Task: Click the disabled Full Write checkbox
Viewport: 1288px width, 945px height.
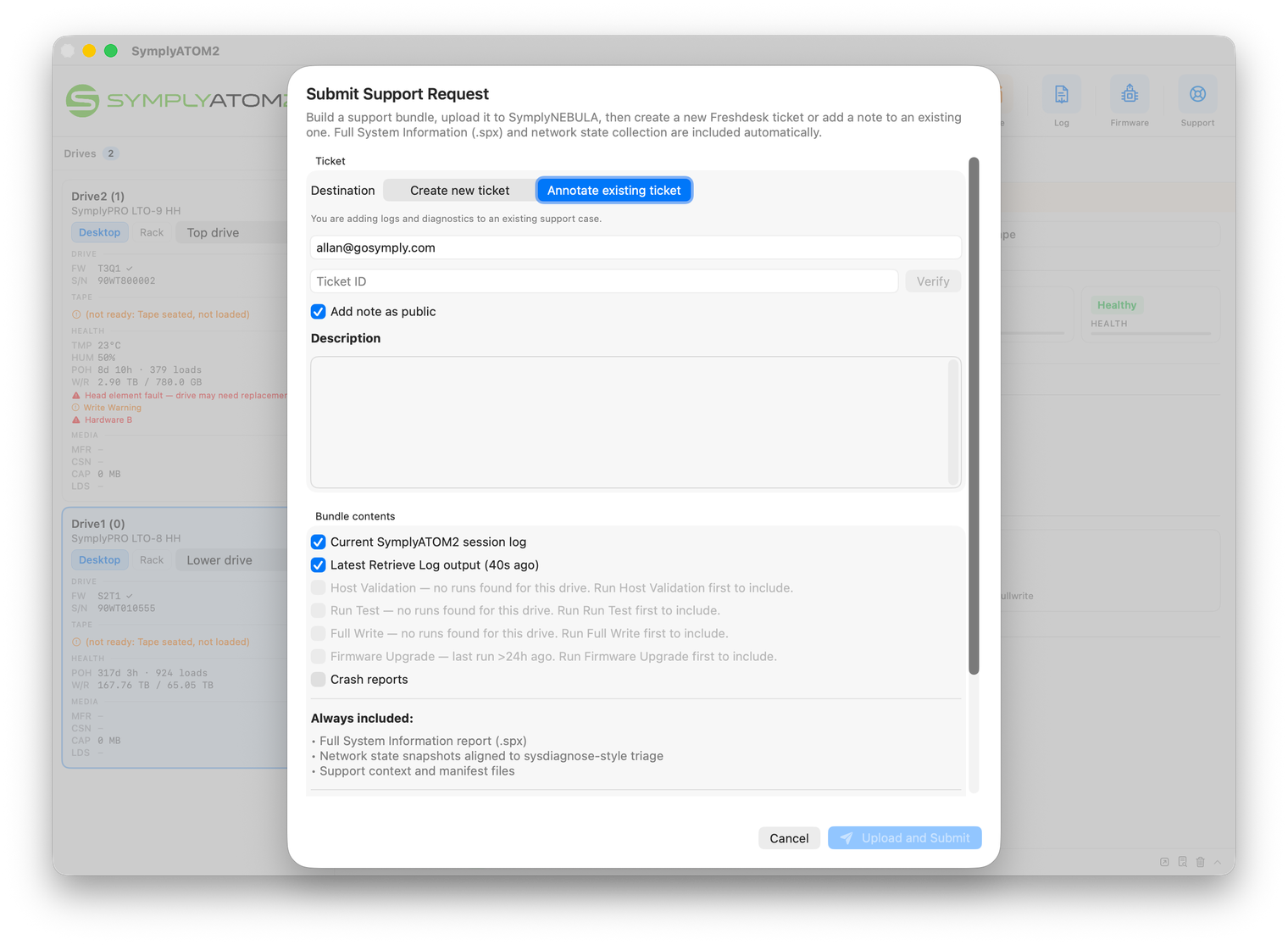Action: click(x=318, y=634)
